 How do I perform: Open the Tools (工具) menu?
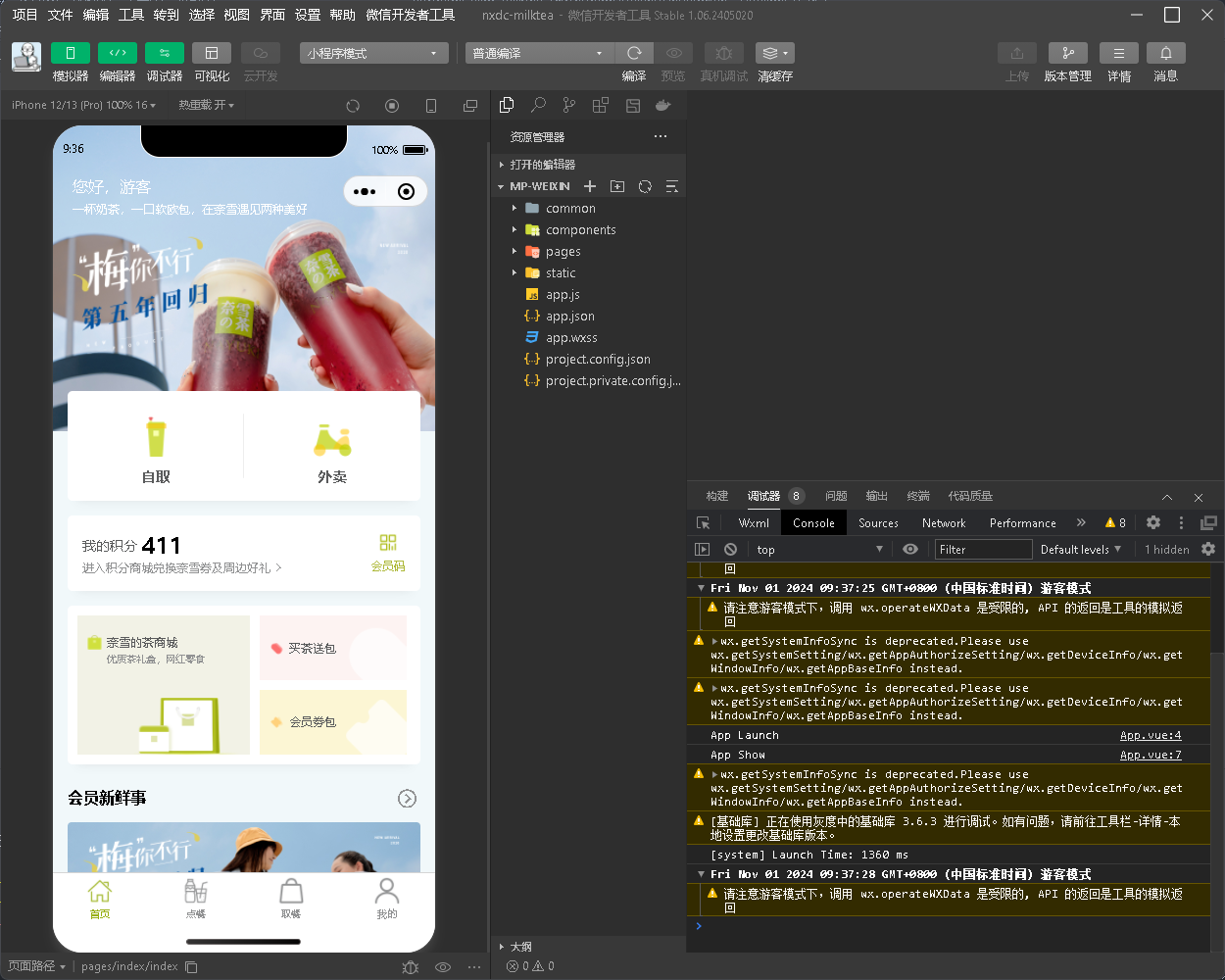coord(131,15)
